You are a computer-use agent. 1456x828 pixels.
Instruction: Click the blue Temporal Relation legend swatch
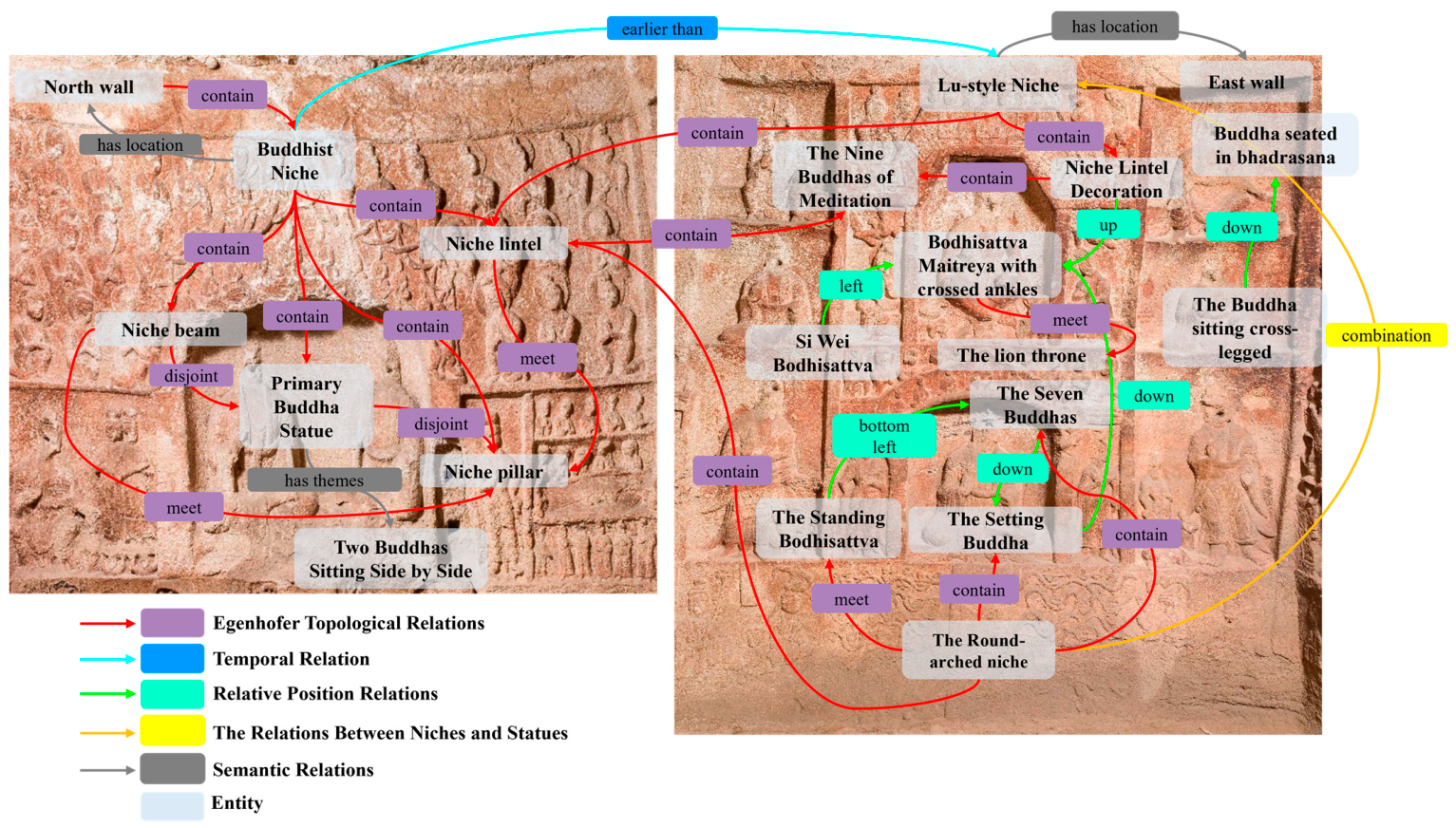click(x=172, y=659)
